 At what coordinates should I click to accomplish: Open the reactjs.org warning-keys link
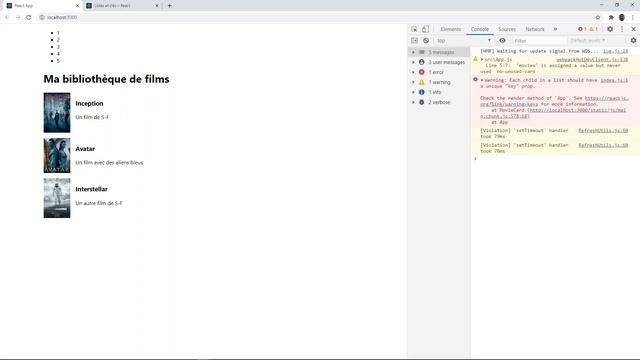[x=554, y=101]
